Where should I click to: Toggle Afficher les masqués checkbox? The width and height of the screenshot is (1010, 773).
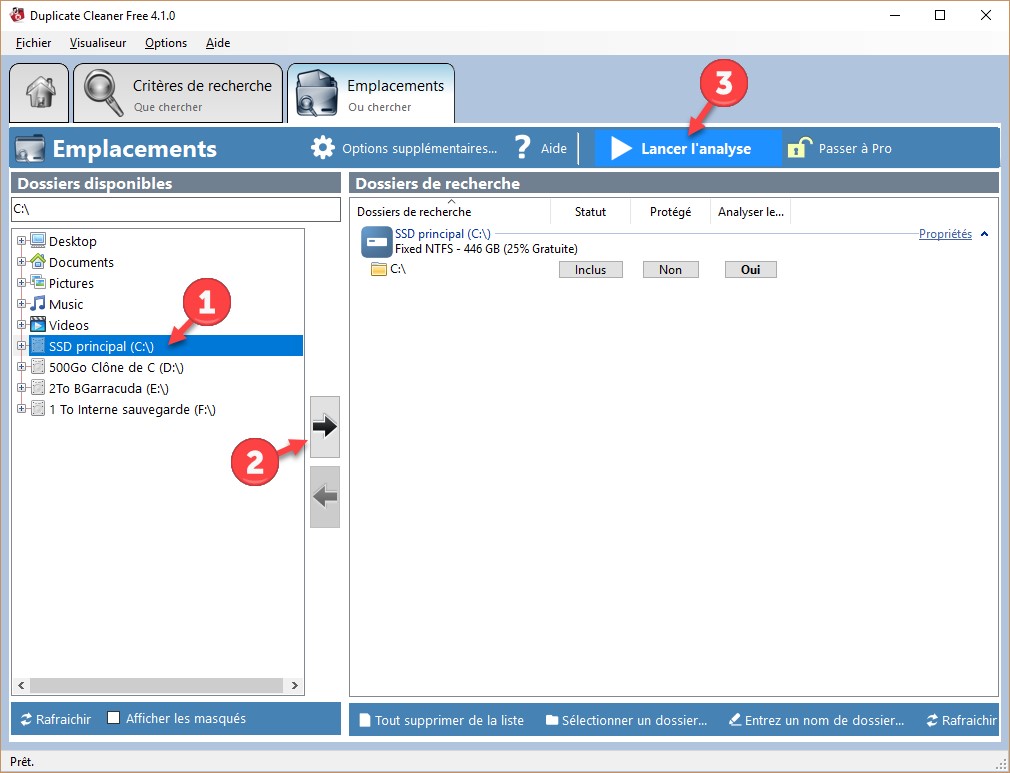coord(114,718)
